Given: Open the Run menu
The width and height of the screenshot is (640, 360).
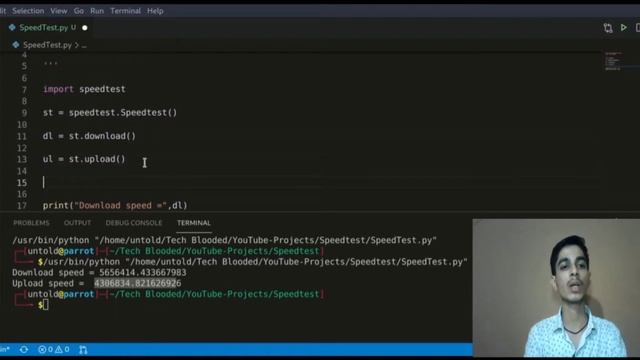Looking at the screenshot, I should 97,11.
